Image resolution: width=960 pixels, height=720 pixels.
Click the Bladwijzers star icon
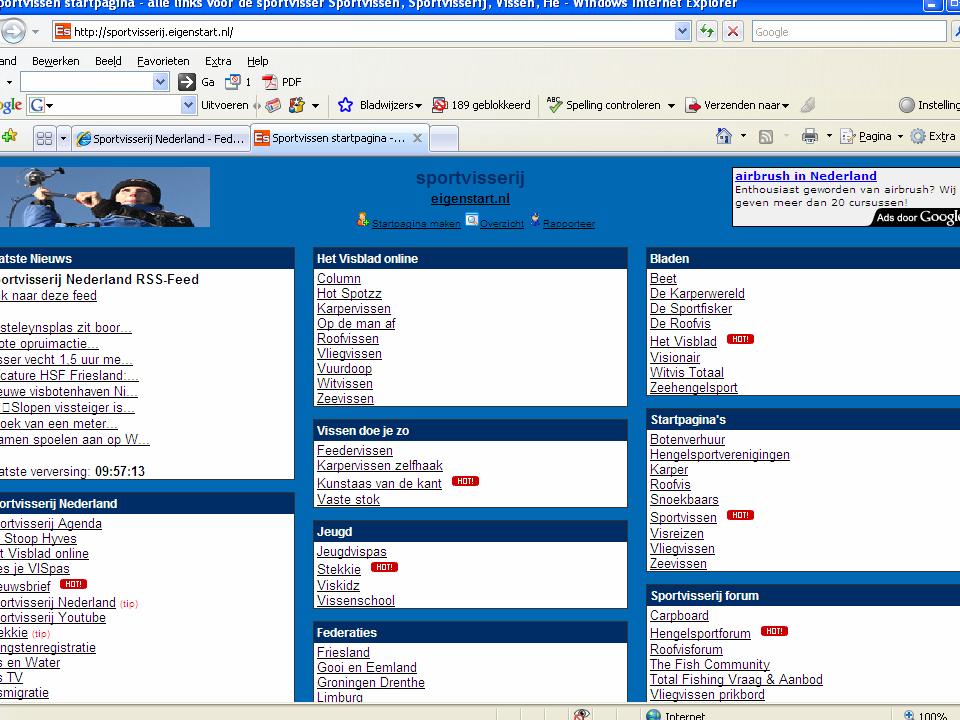(x=346, y=105)
